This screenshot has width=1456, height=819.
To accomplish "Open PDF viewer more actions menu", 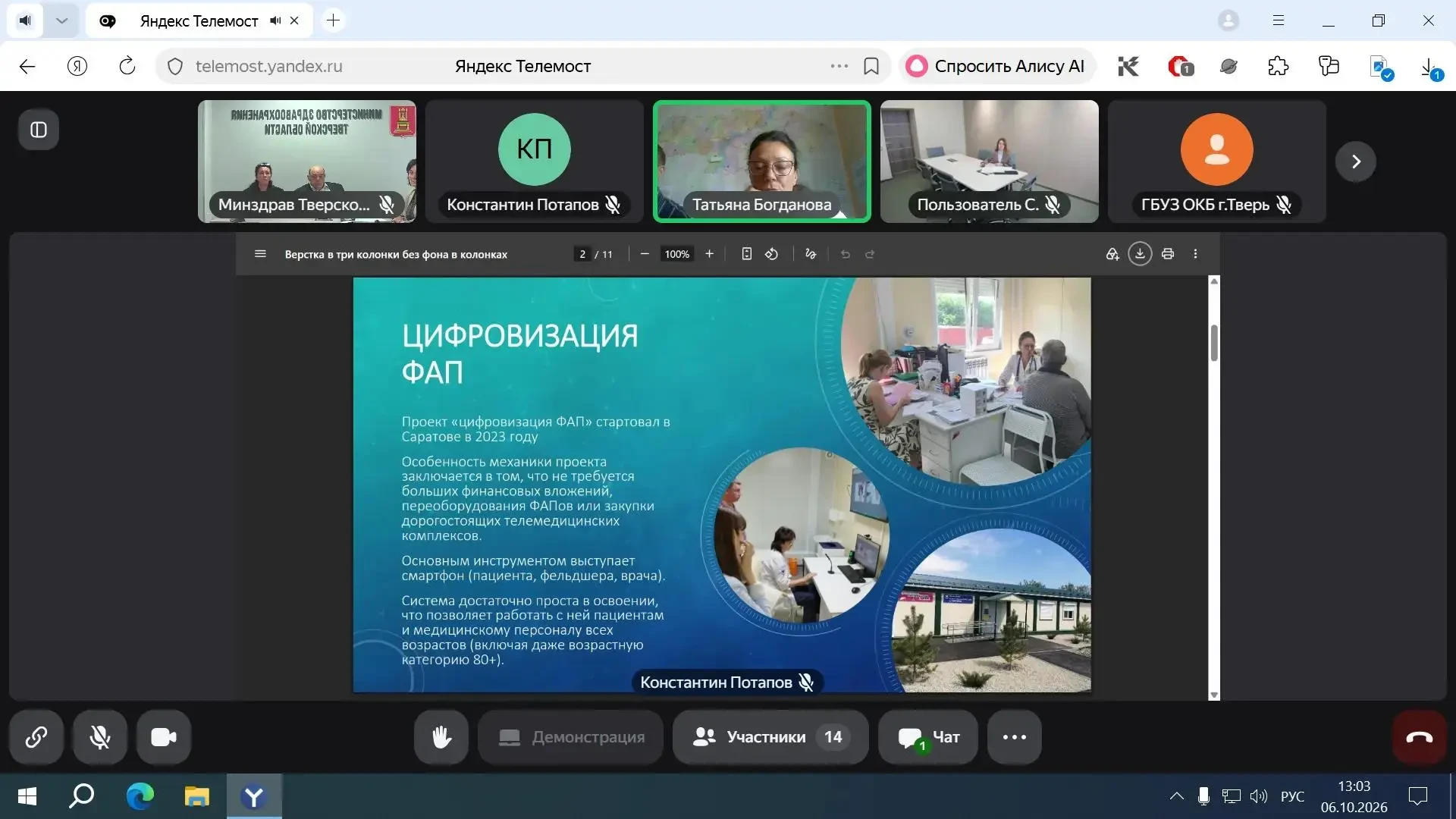I will (1195, 254).
